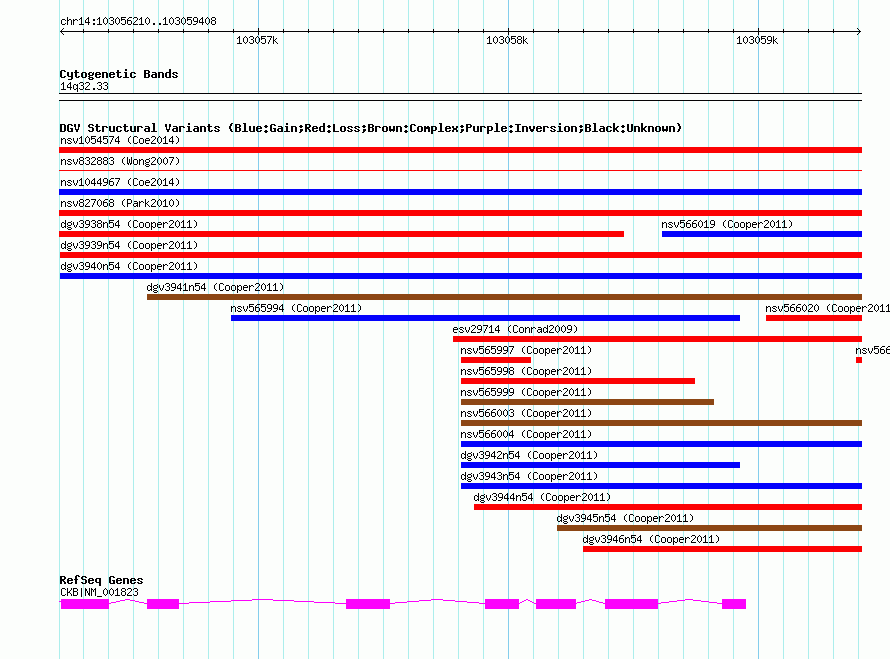890x659 pixels.
Task: Click the nsv566003 (Cooper2011) brown bar
Action: coord(661,423)
